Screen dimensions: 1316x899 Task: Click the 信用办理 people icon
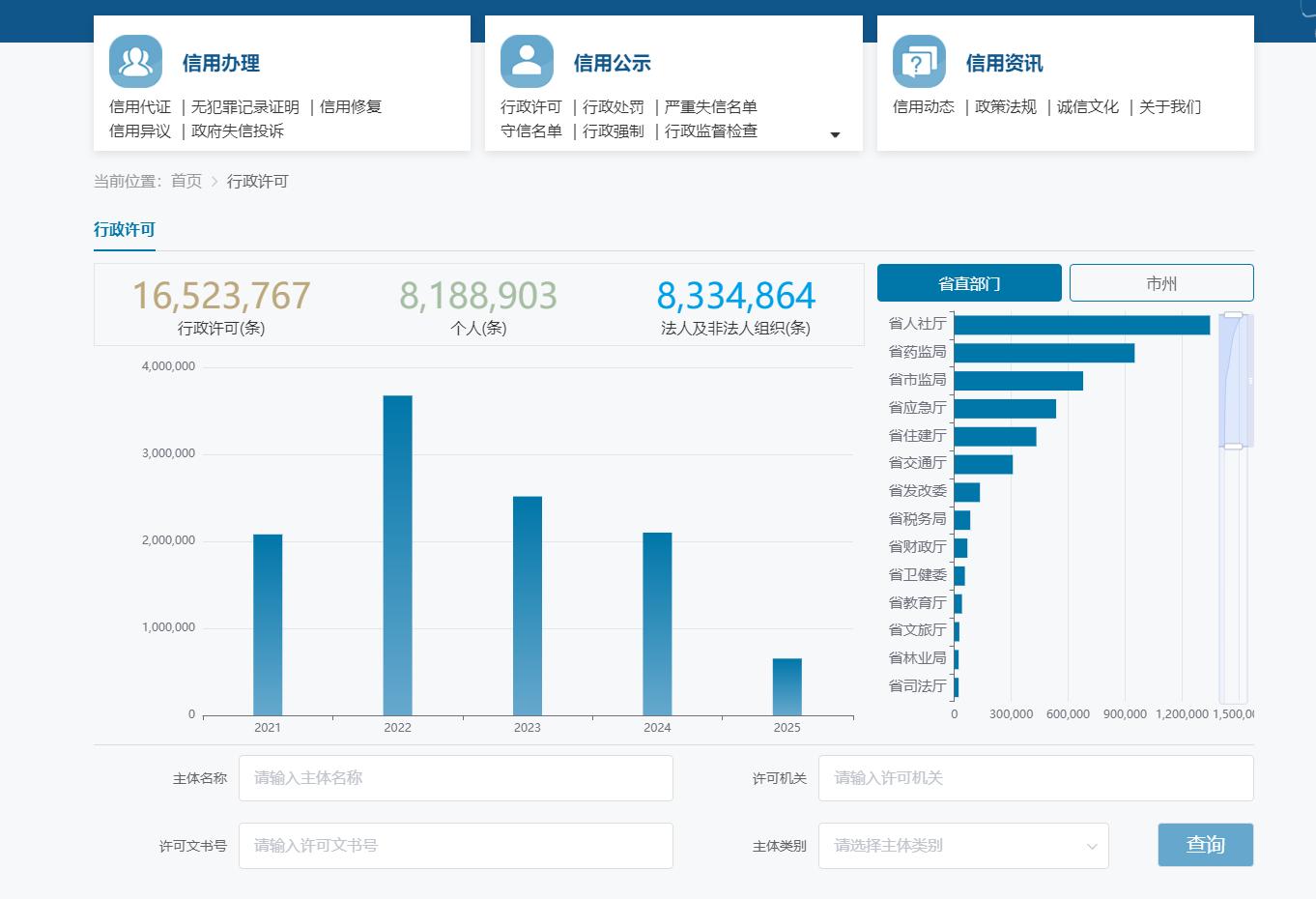pos(135,62)
